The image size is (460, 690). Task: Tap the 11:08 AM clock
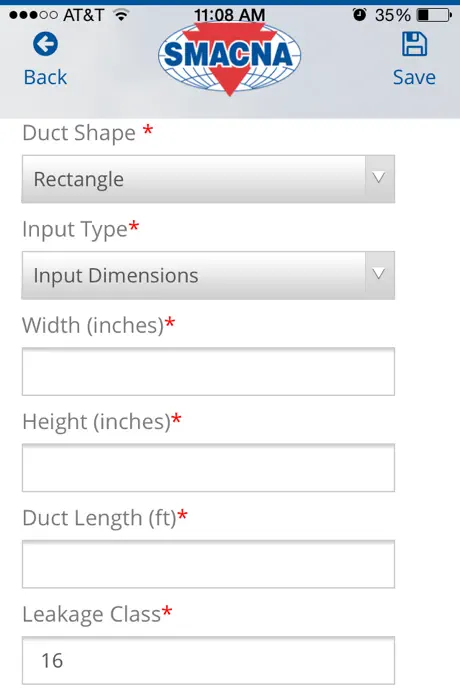pyautogui.click(x=229, y=15)
